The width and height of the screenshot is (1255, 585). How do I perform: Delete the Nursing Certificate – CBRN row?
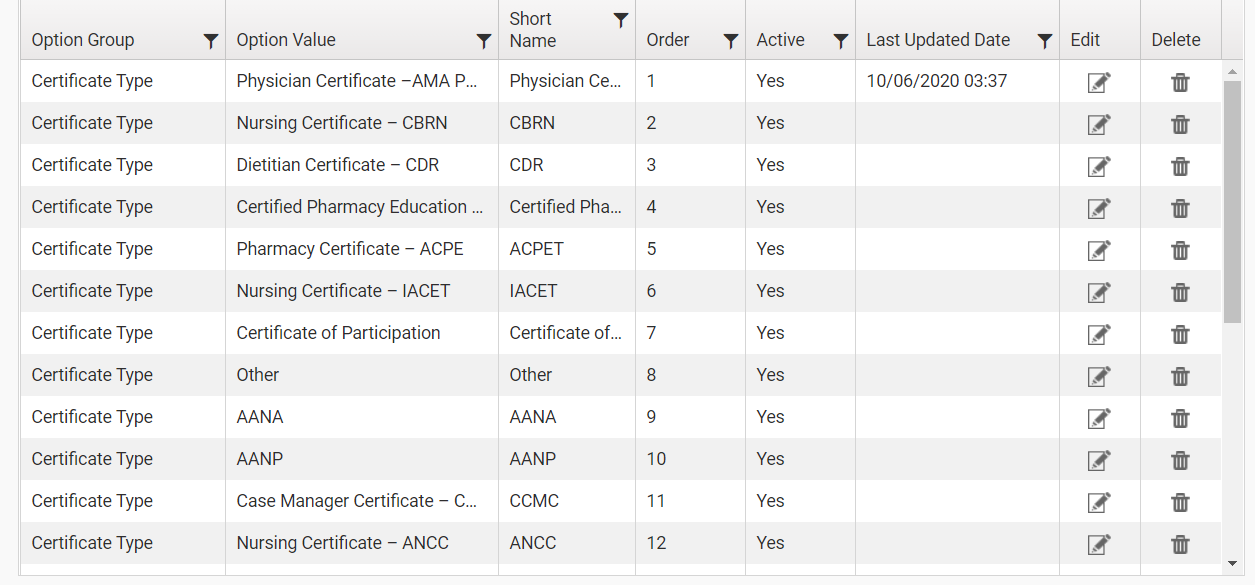[1180, 124]
